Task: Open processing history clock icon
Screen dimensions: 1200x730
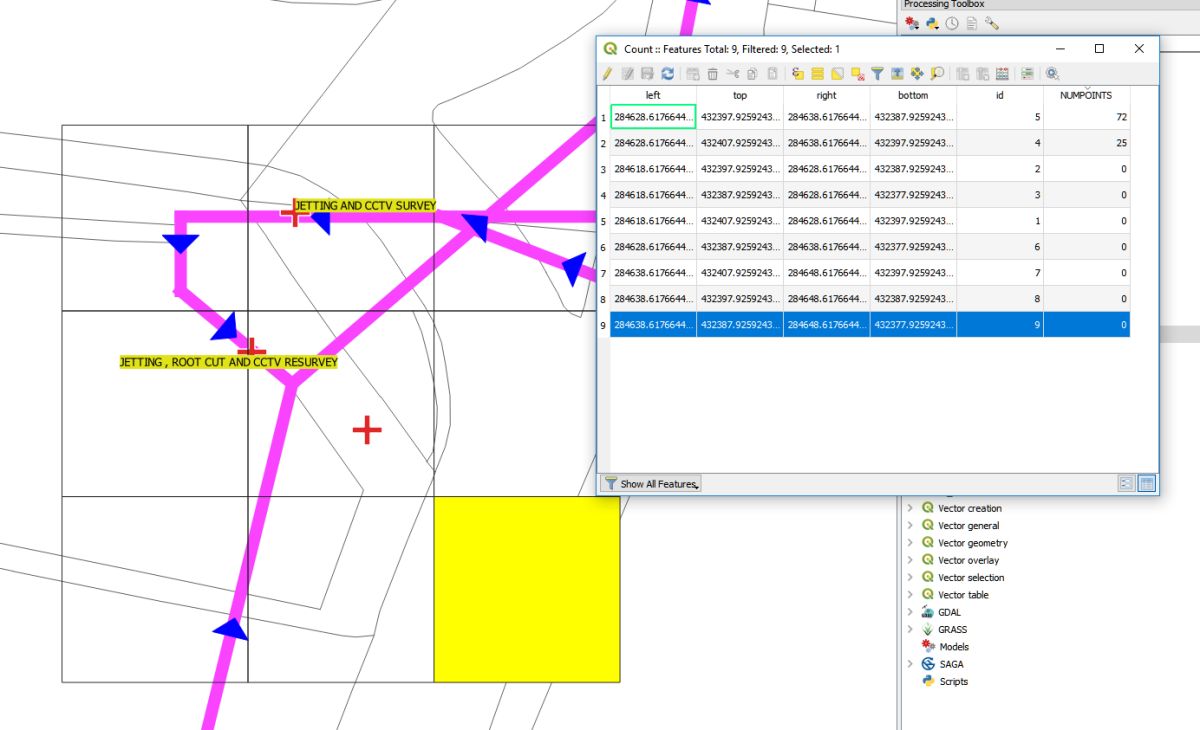Action: 952,22
